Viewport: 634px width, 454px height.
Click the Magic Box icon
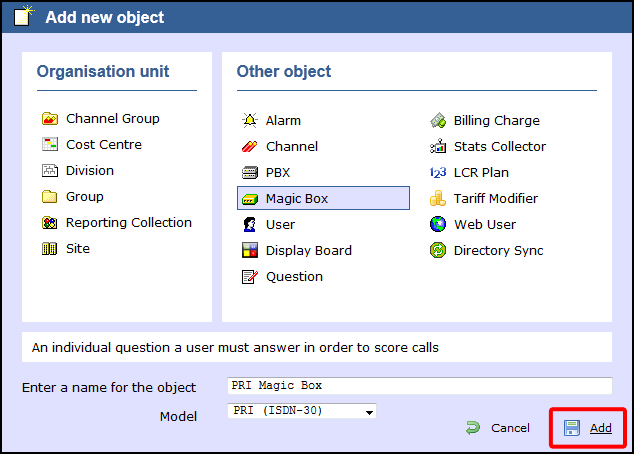click(249, 199)
